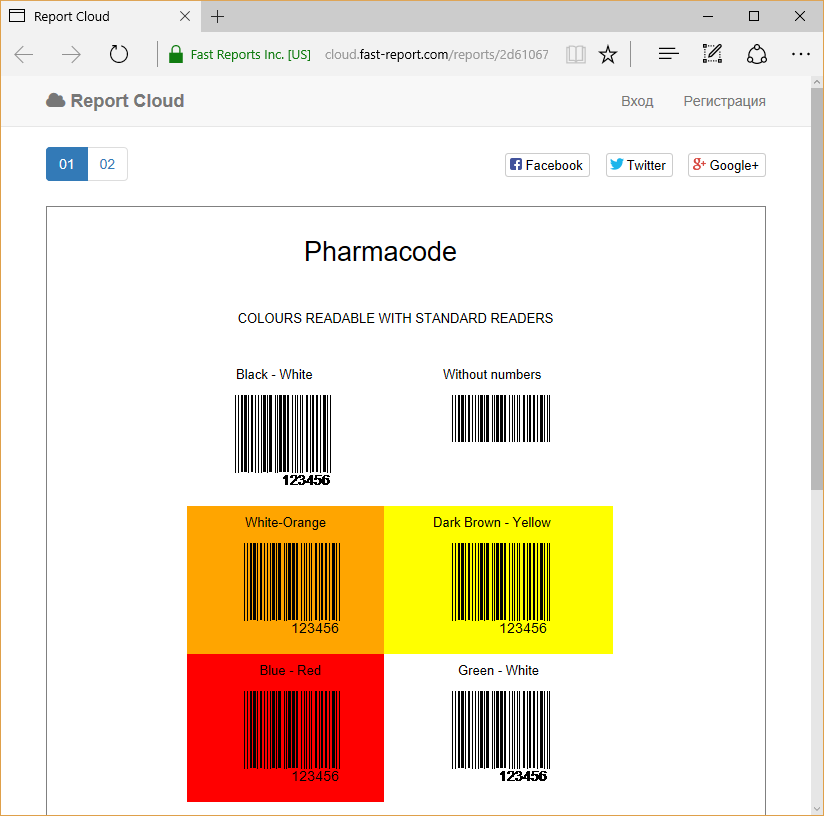Open the Hub lines icon
This screenshot has height=816, width=824.
coord(668,54)
